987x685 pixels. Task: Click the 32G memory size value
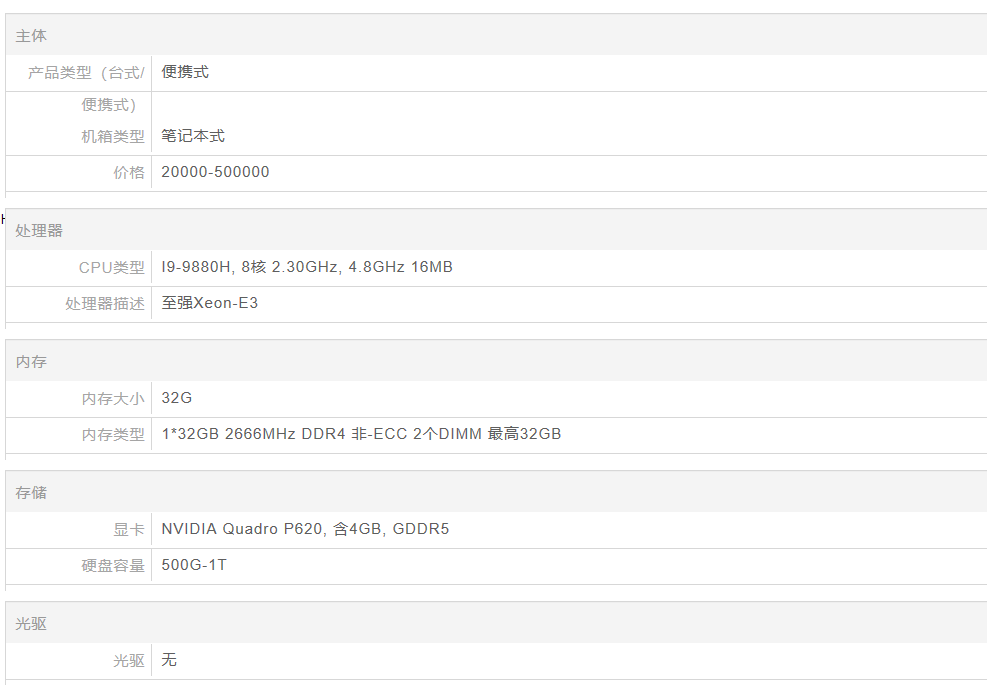[177, 398]
